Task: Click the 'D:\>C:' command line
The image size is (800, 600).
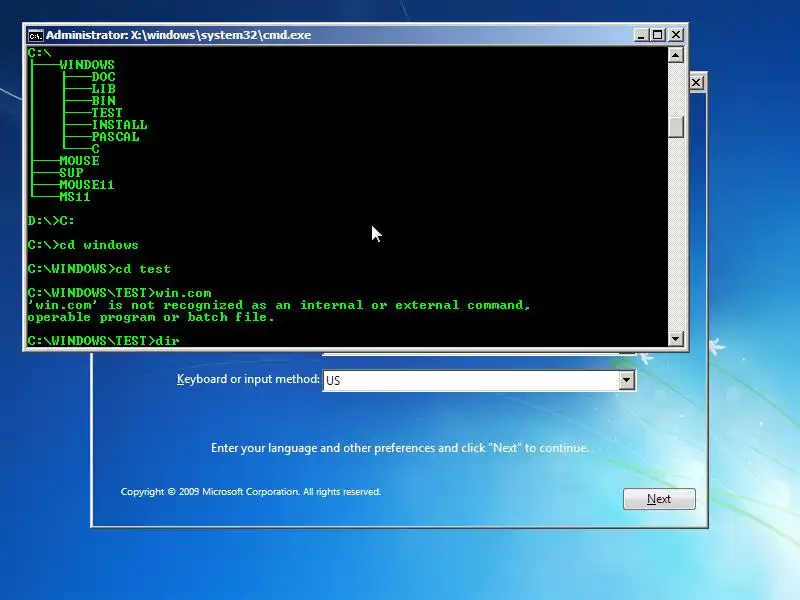Action: coord(51,221)
